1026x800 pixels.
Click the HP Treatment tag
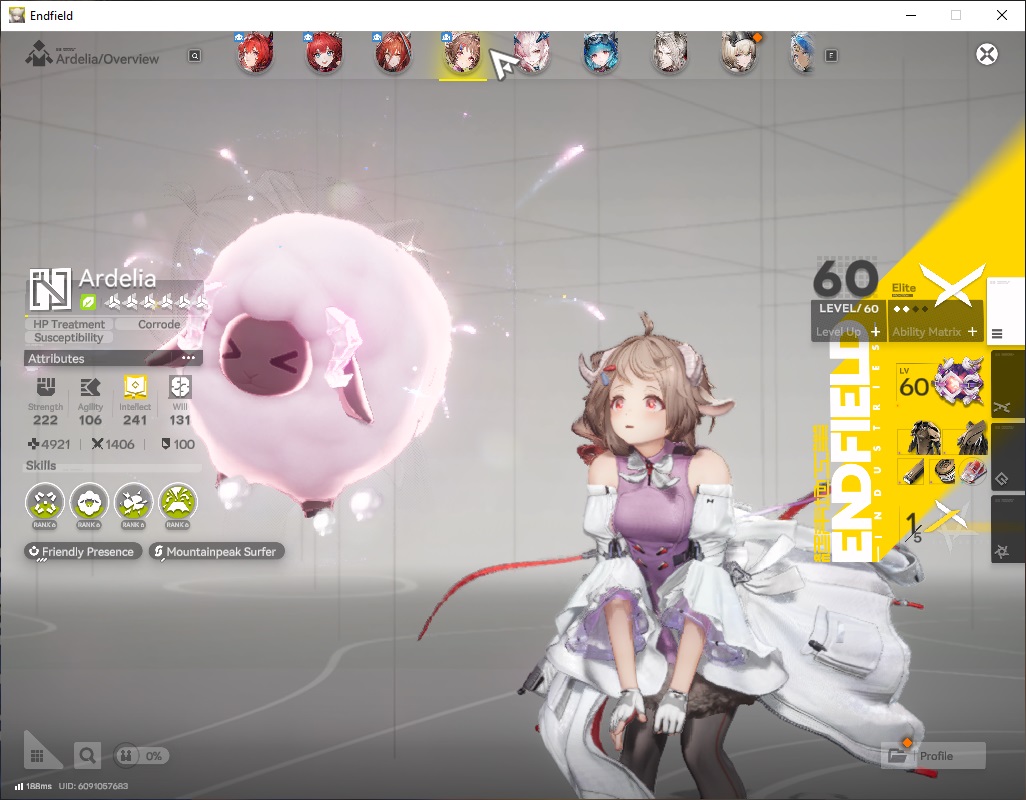[69, 324]
